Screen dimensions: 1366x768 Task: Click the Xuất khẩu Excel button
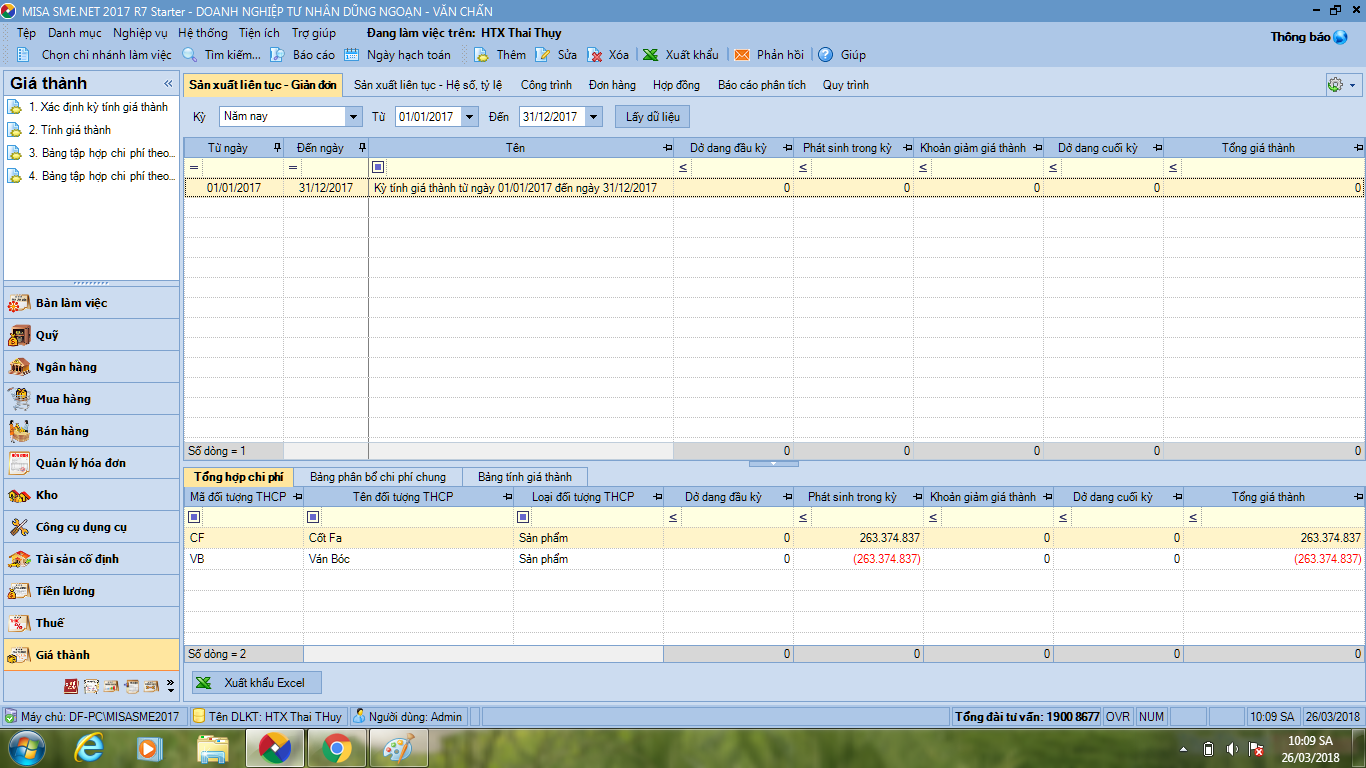(257, 683)
